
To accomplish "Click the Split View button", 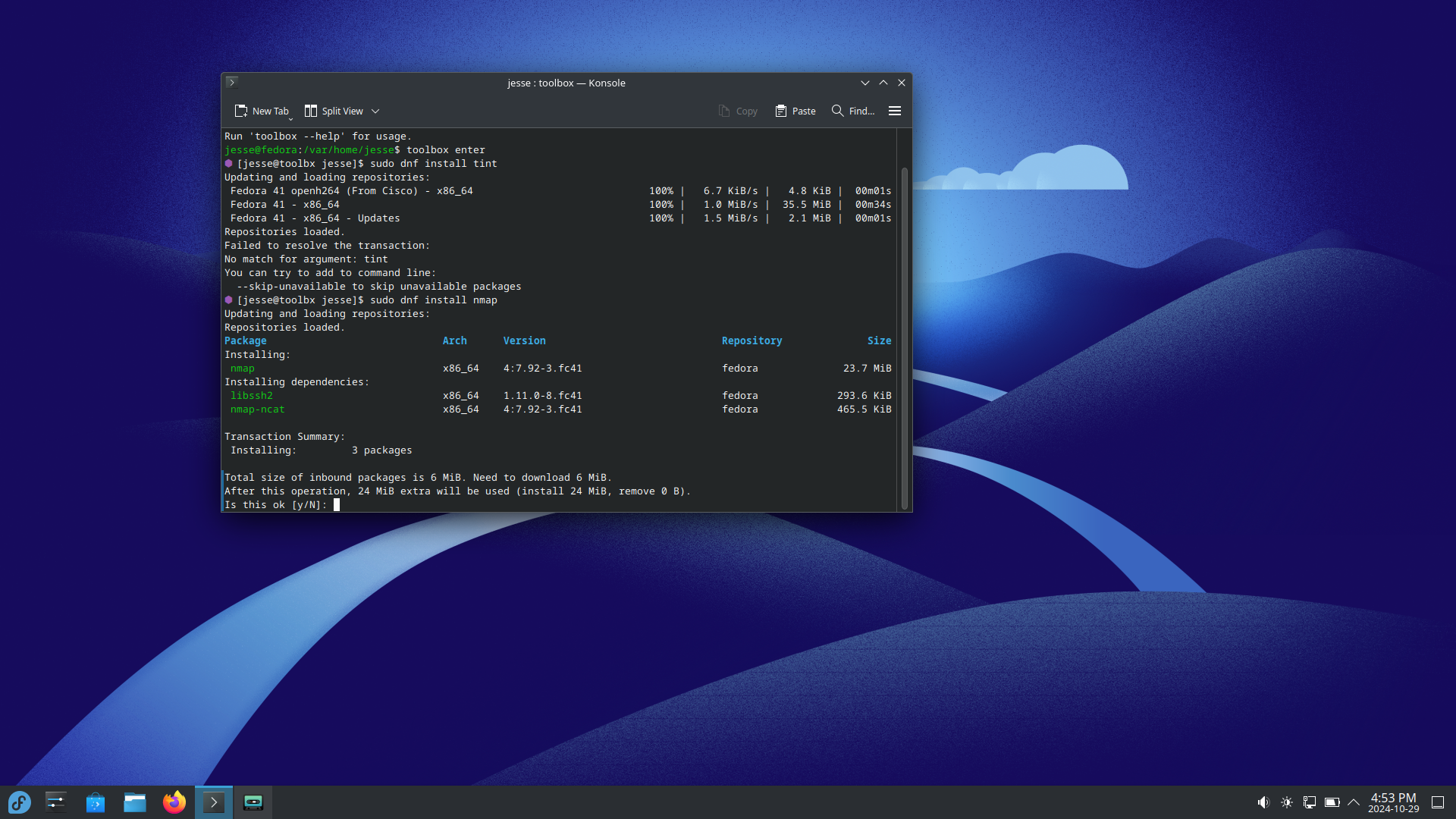I will [334, 111].
